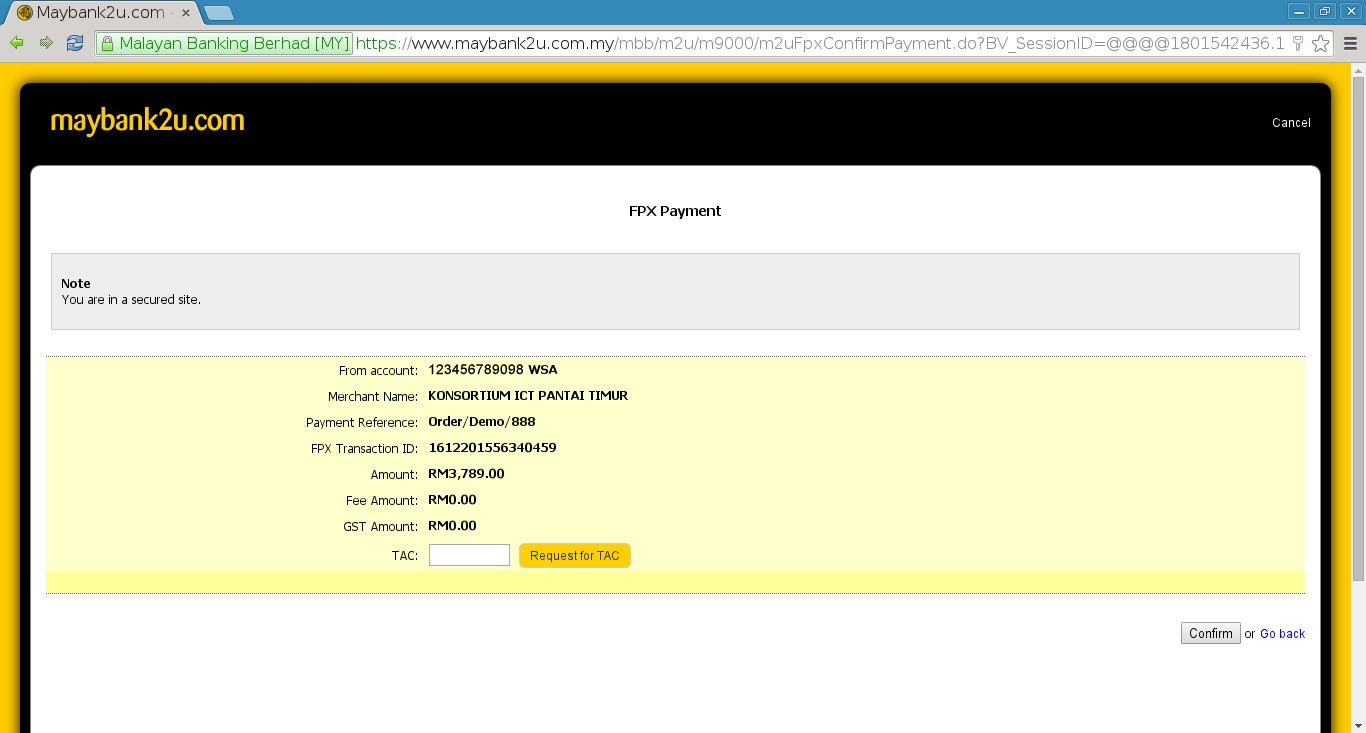Viewport: 1366px width, 733px height.
Task: Click into the TAC input field
Action: point(469,555)
